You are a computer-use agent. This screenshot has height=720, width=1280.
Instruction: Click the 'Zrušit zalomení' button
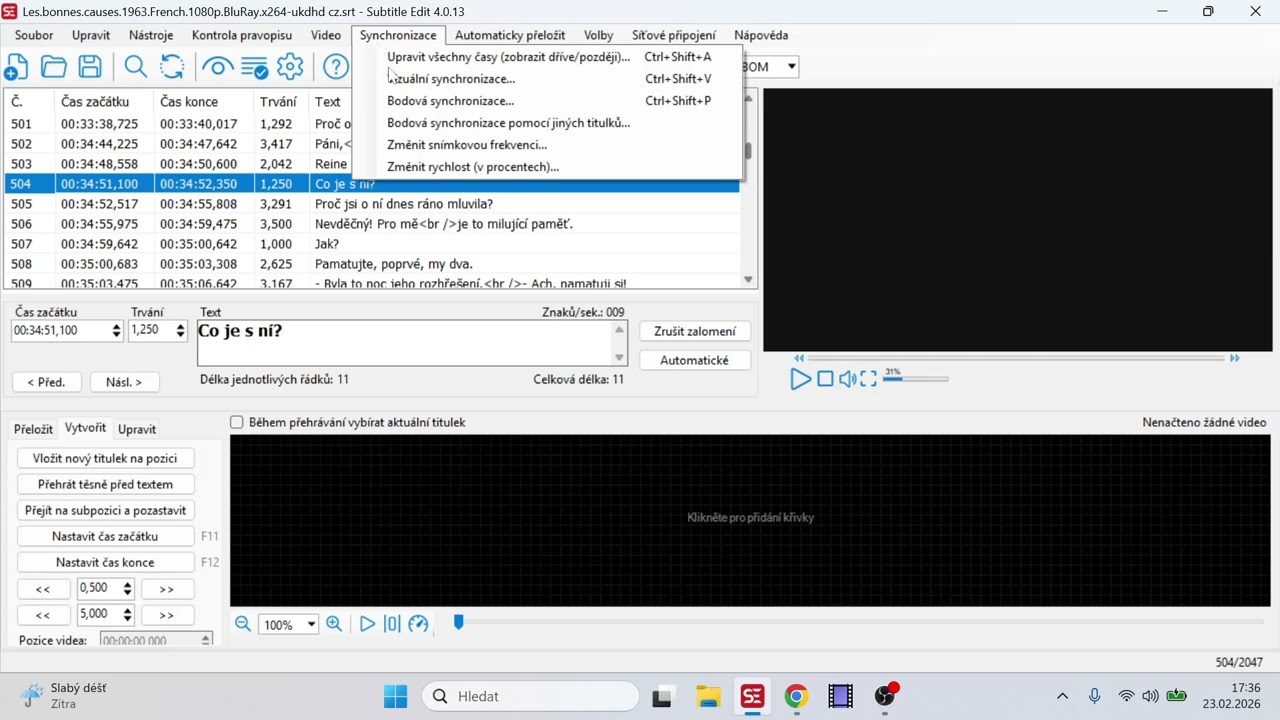[695, 331]
